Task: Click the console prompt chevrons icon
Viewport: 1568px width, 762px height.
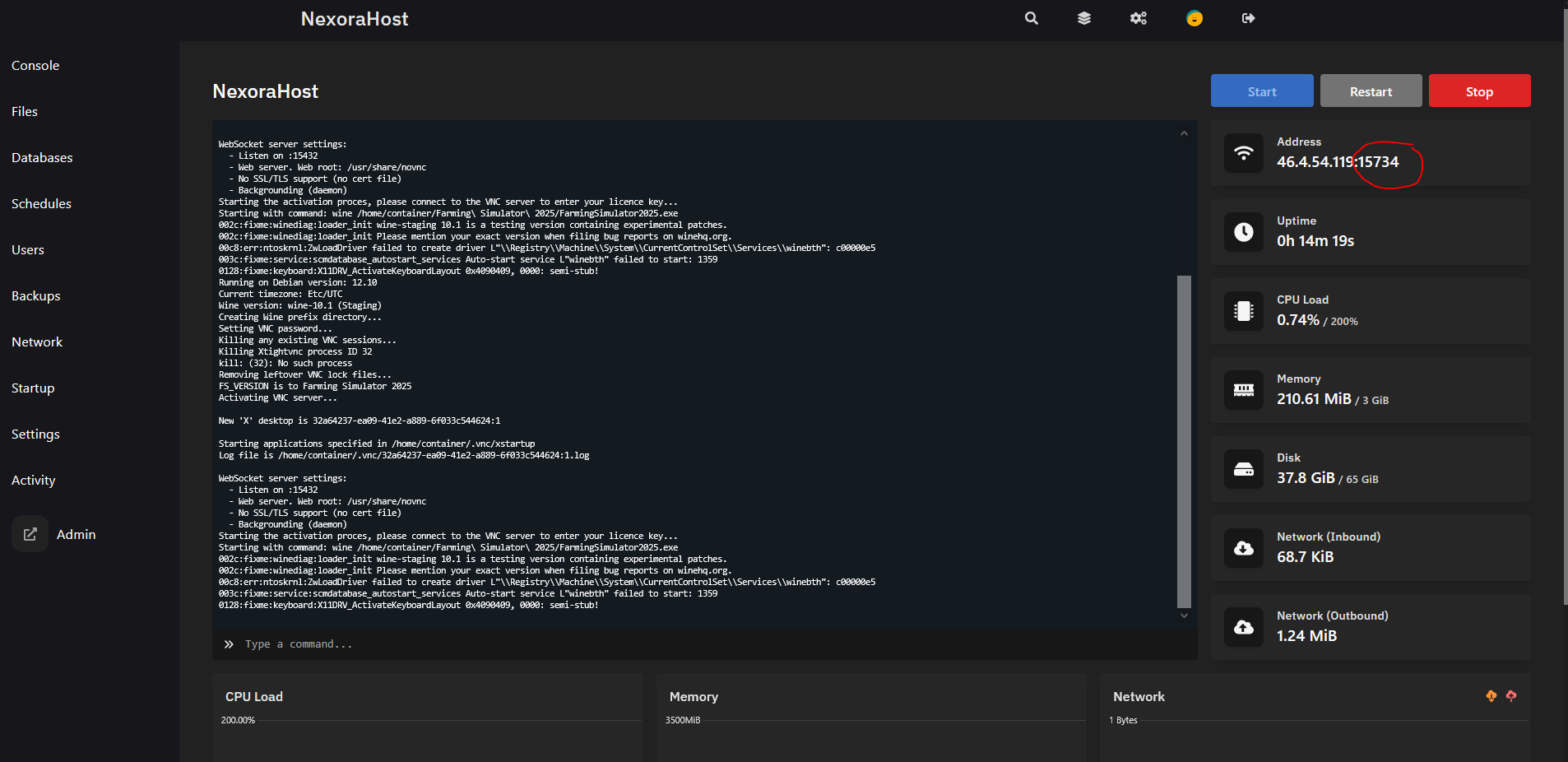Action: pos(229,644)
